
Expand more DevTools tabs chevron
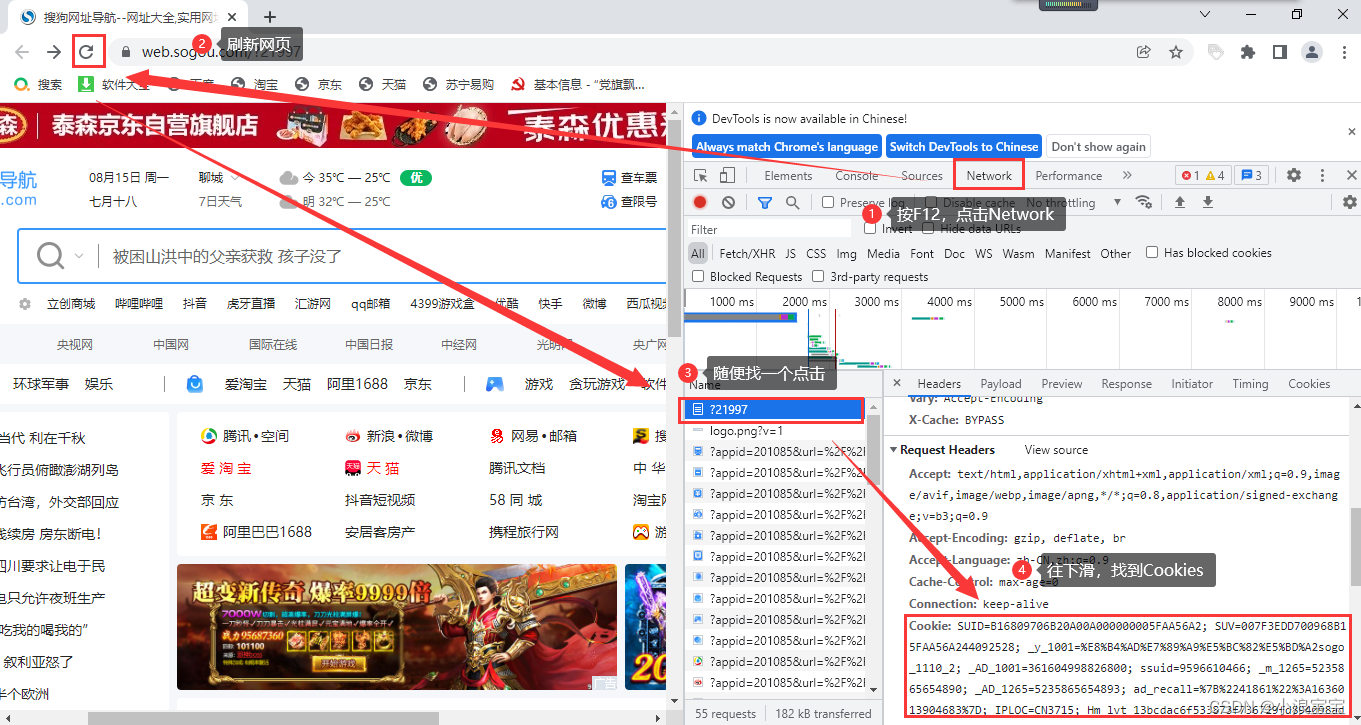[x=1128, y=175]
